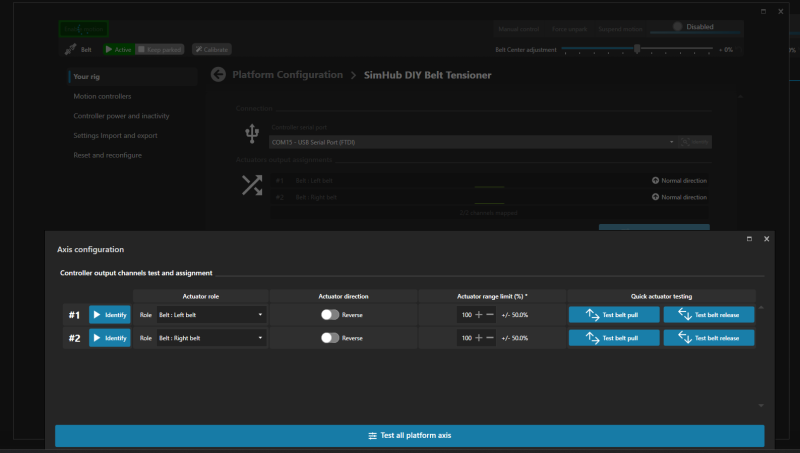The image size is (800, 453).
Task: Click the Calibrate button
Action: pyautogui.click(x=212, y=49)
